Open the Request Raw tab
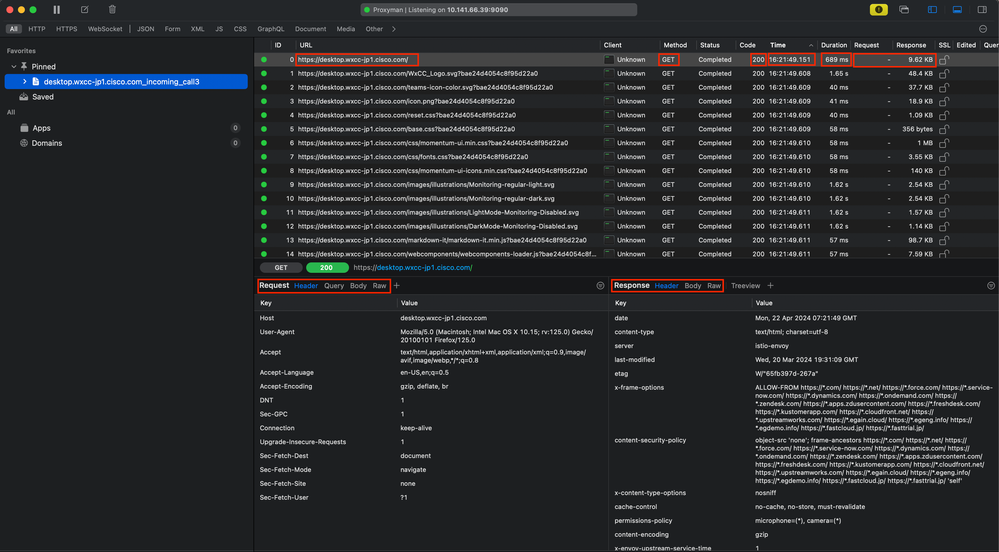 tap(380, 286)
